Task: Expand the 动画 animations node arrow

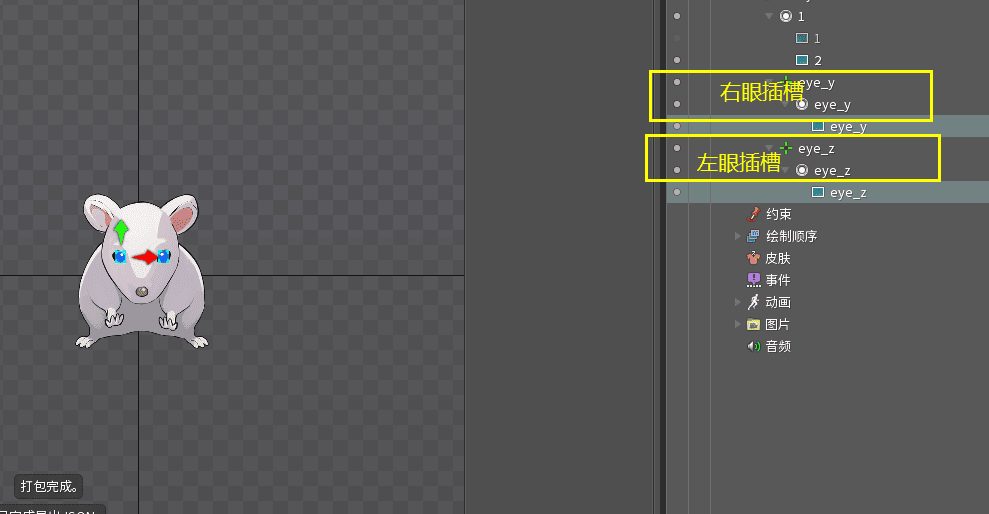Action: pos(737,302)
